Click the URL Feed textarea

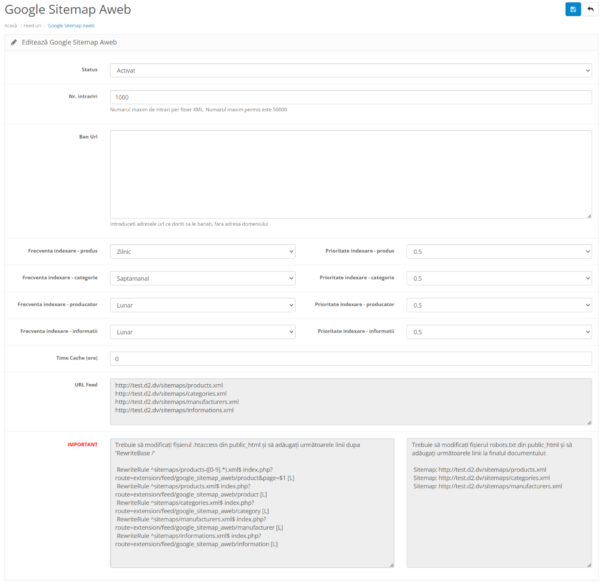click(351, 401)
